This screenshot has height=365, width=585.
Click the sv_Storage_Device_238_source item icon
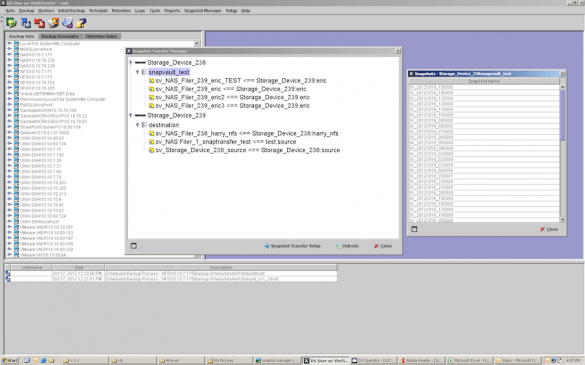click(x=151, y=150)
